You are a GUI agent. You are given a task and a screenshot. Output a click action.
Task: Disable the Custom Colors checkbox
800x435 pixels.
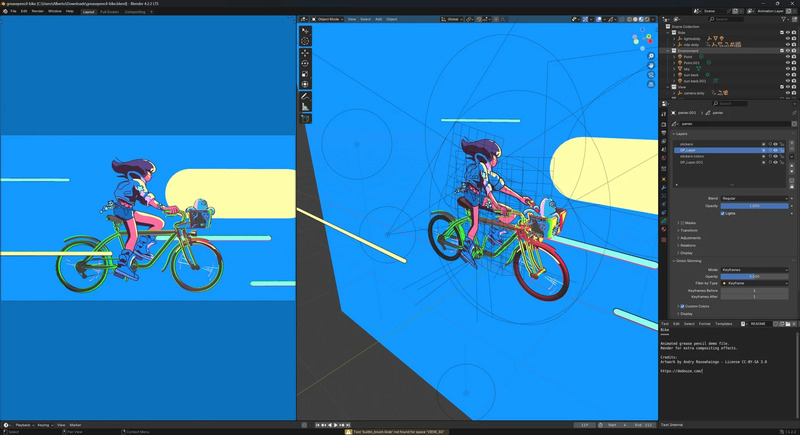click(x=682, y=306)
